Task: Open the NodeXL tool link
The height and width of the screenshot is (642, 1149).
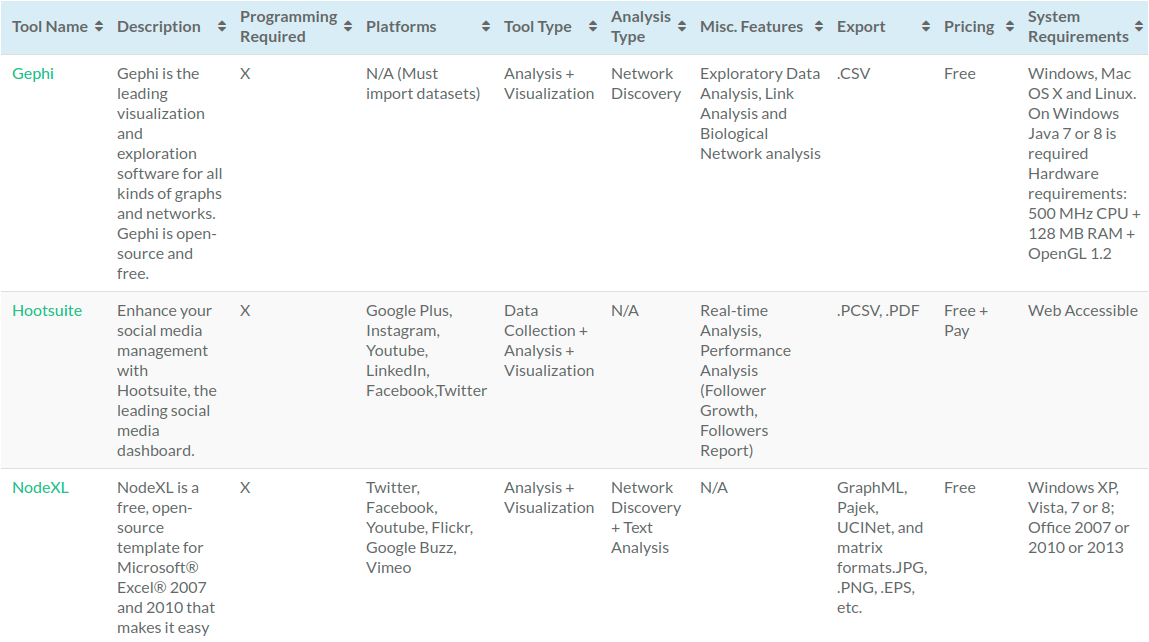Action: point(40,487)
